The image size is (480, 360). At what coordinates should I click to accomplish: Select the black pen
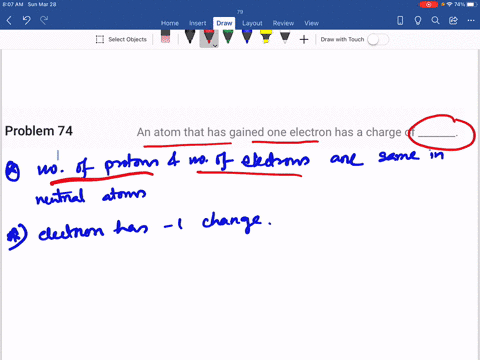click(190, 37)
